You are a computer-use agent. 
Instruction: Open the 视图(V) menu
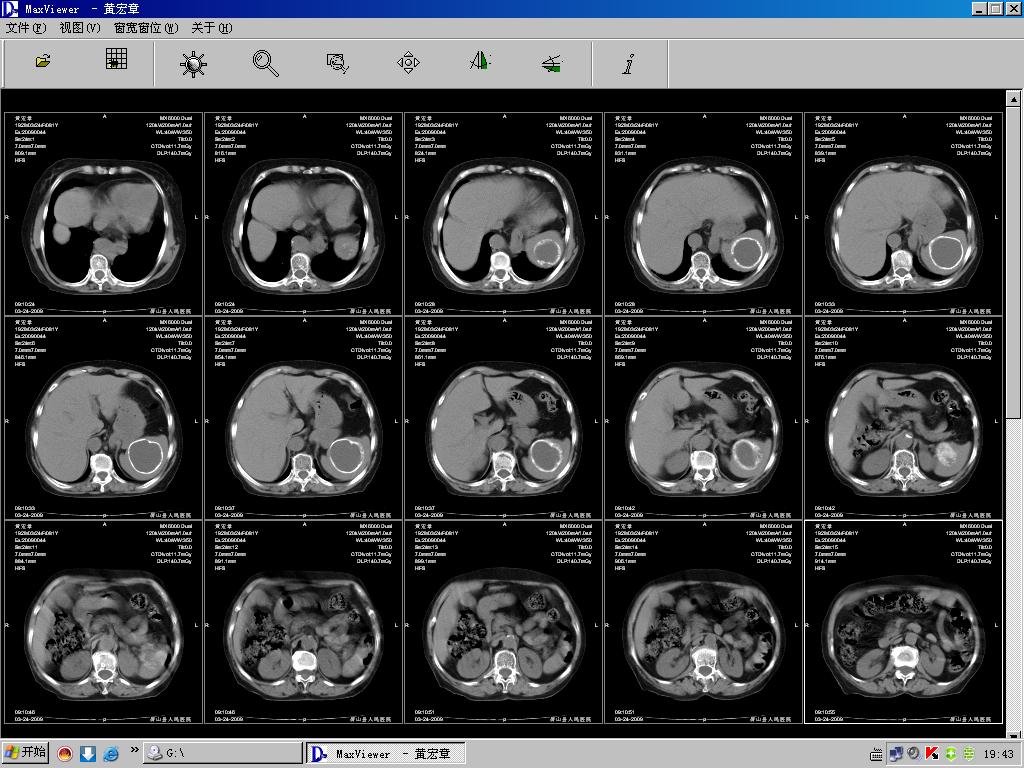[x=80, y=28]
